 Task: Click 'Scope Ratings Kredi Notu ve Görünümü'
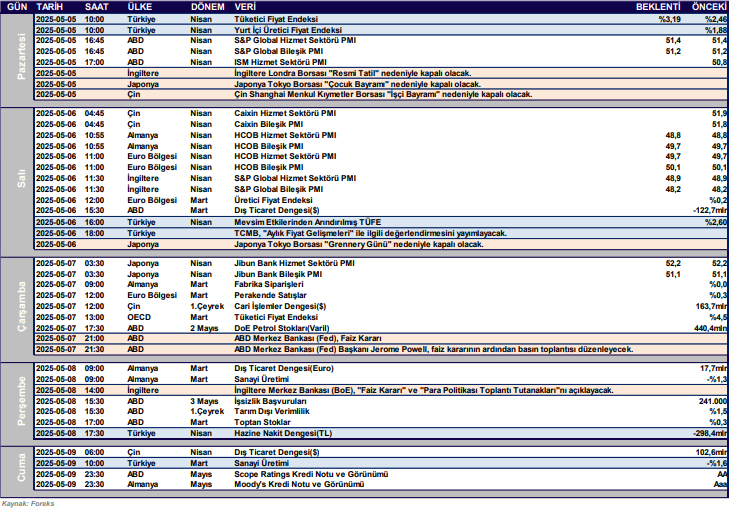311,474
